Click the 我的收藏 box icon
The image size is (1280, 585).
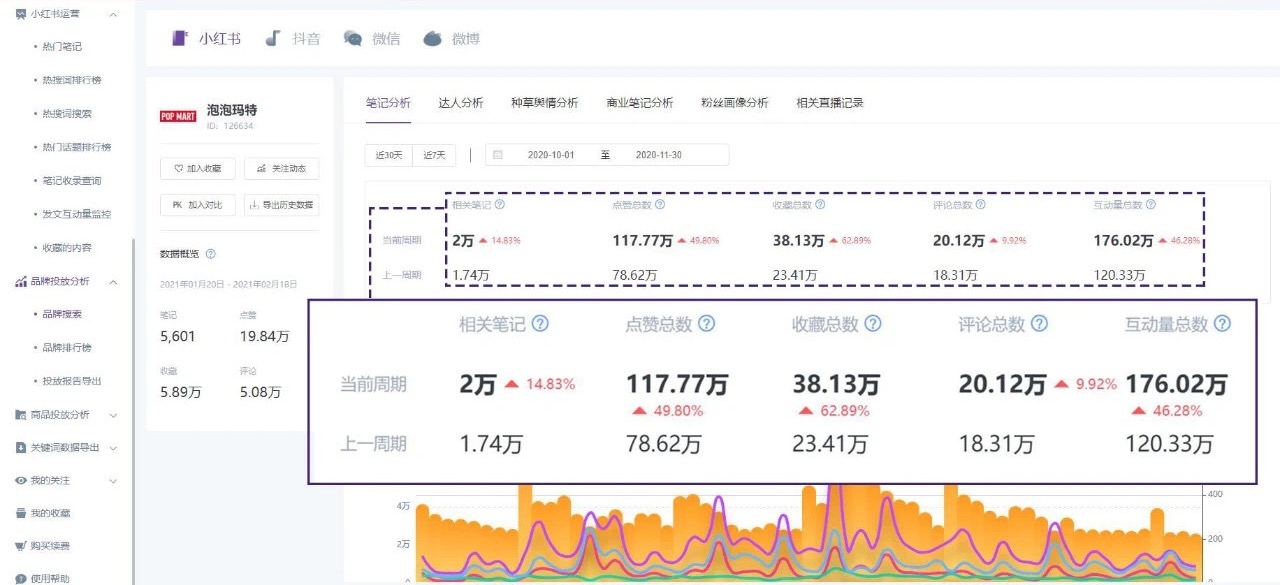(x=21, y=513)
